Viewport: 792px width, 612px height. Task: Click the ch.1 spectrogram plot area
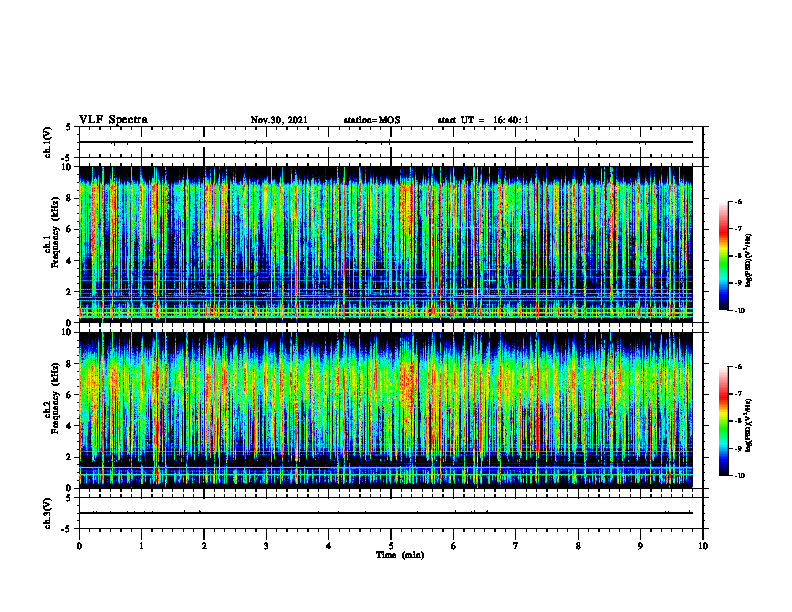click(x=385, y=244)
